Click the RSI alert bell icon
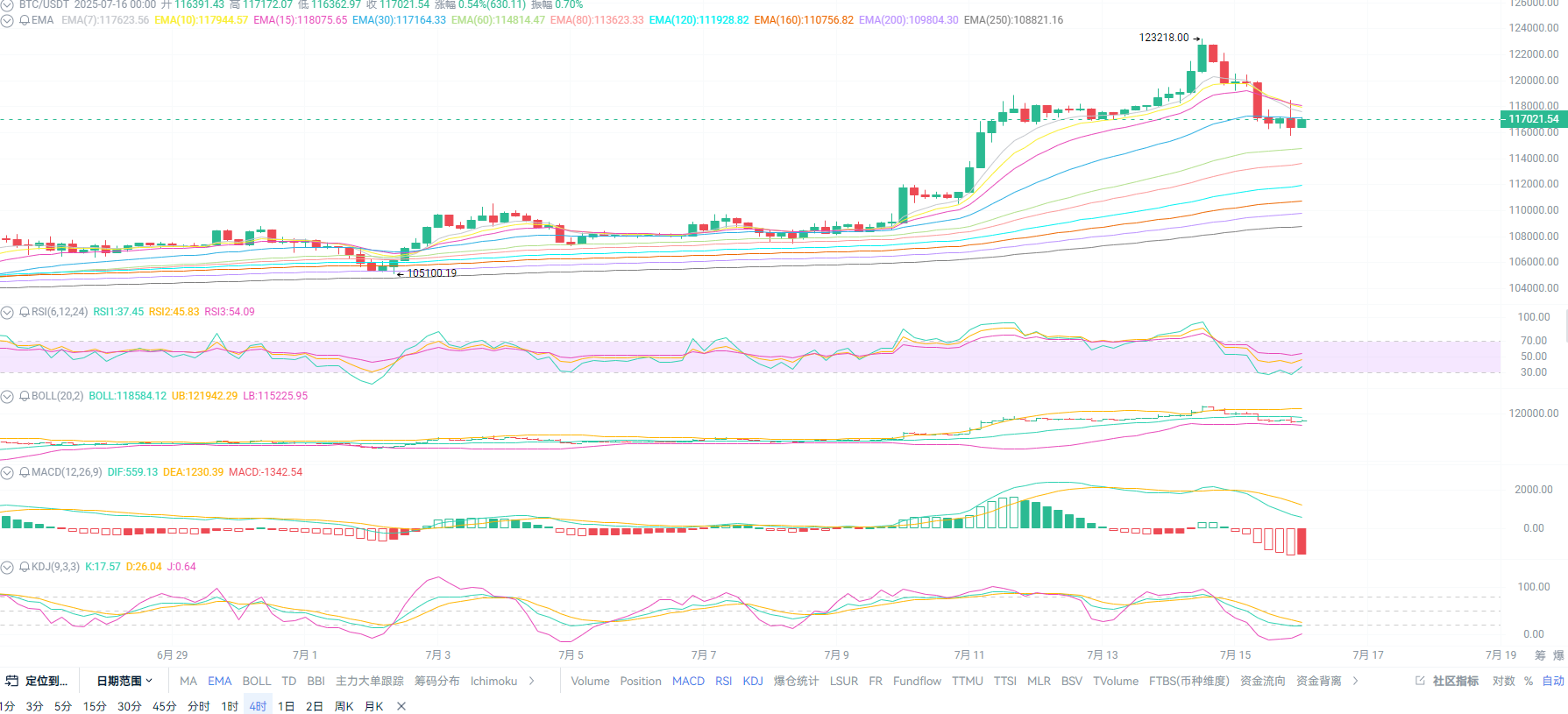 pos(25,312)
